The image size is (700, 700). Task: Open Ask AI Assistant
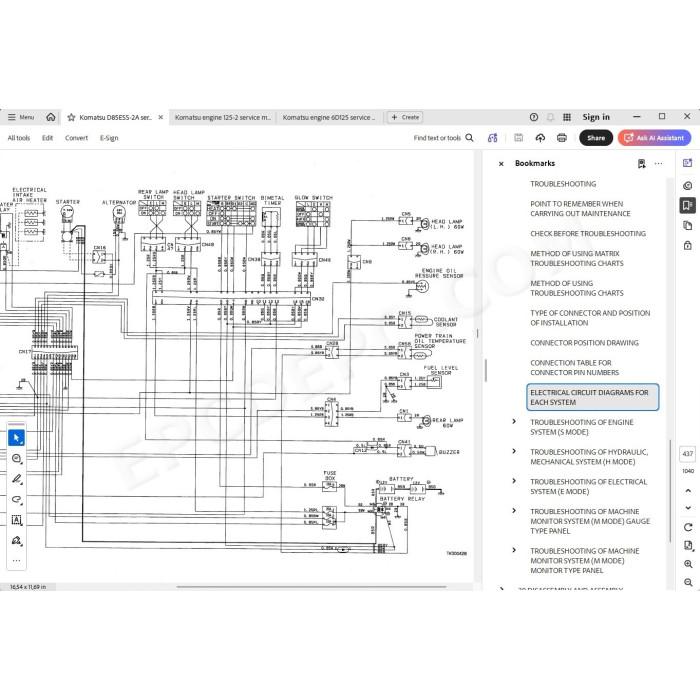pos(654,138)
